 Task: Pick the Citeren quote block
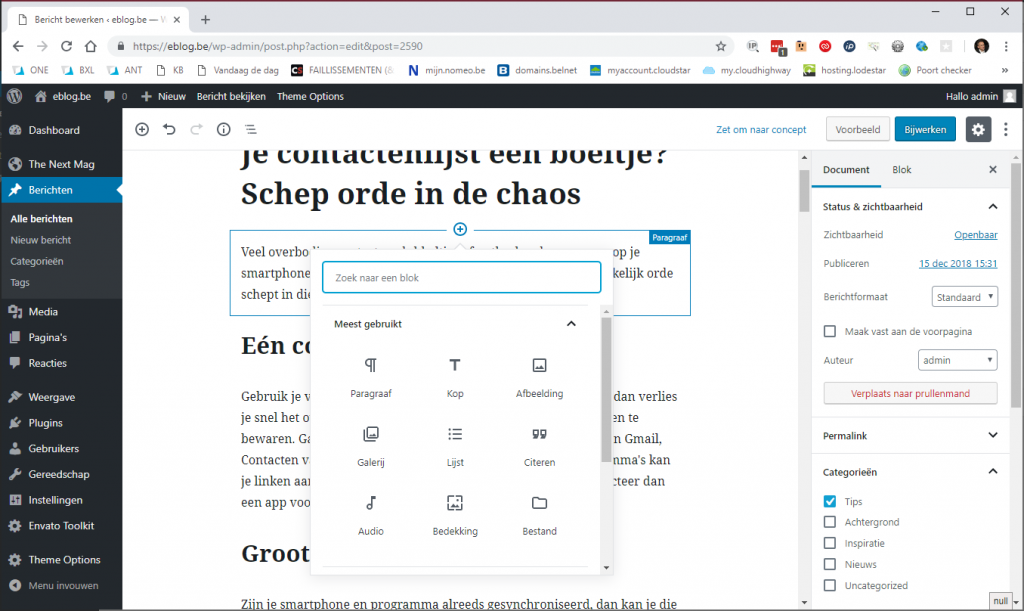point(539,446)
